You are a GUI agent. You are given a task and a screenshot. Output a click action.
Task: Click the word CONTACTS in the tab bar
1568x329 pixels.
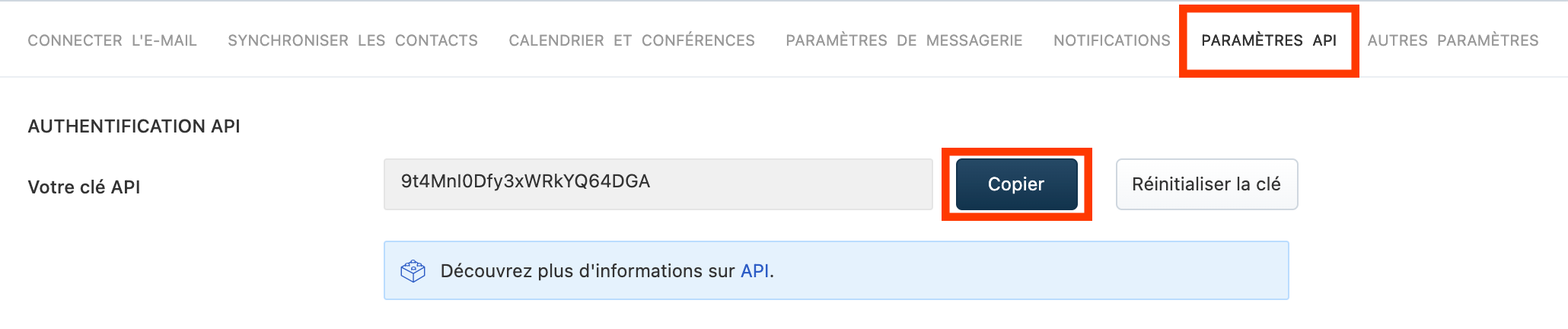pos(436,40)
